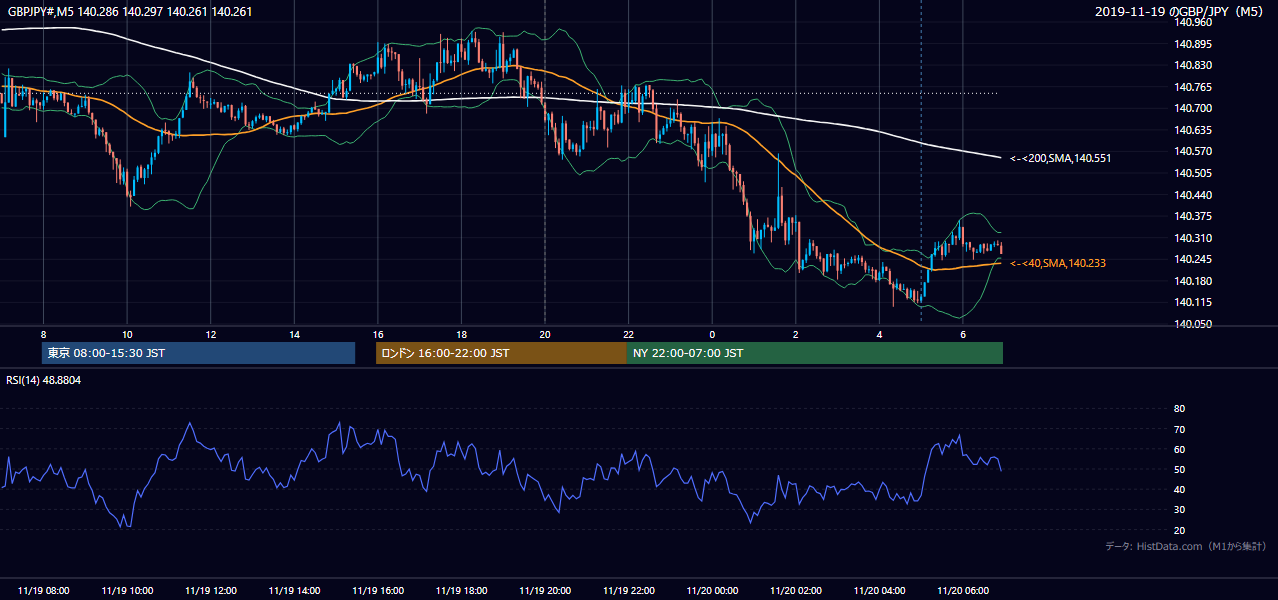The width and height of the screenshot is (1278, 600).
Task: Click the 11/20 02:00 time axis label
Action: pos(796,591)
